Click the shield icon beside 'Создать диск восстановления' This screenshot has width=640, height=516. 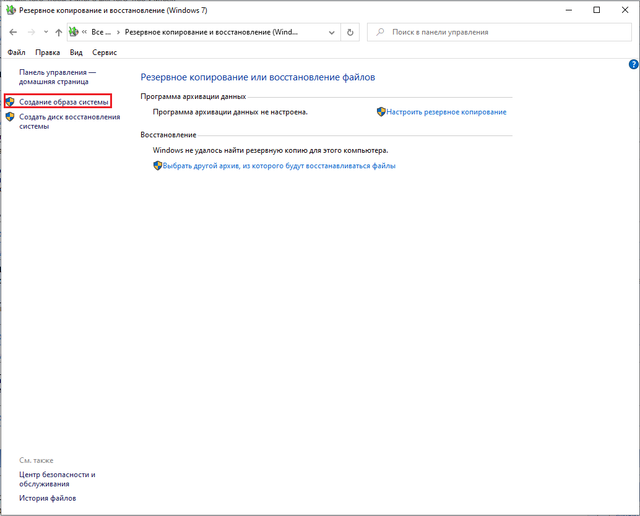[x=10, y=117]
